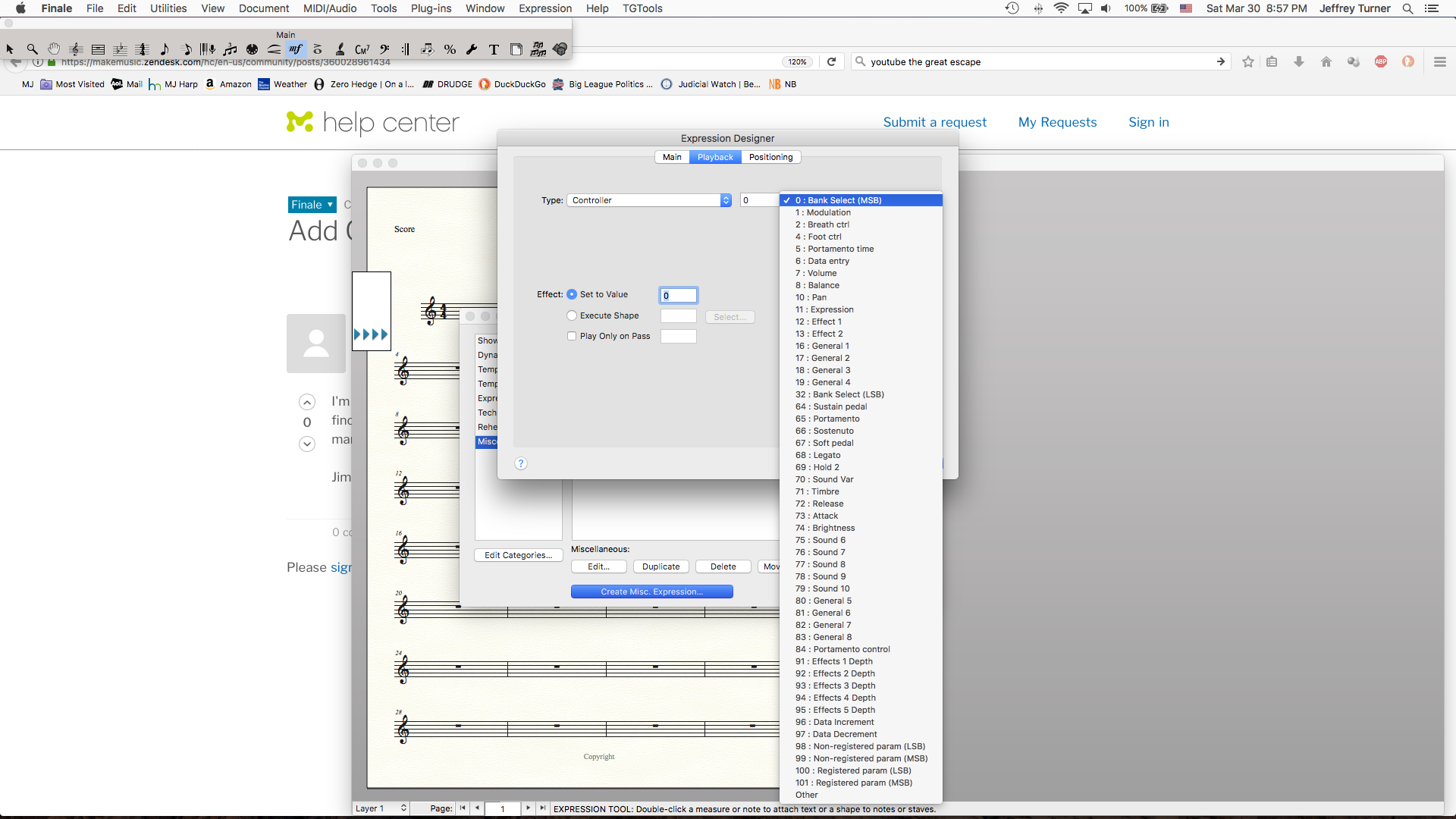Click the help question mark icon
The width and height of the screenshot is (1456, 819).
520,463
